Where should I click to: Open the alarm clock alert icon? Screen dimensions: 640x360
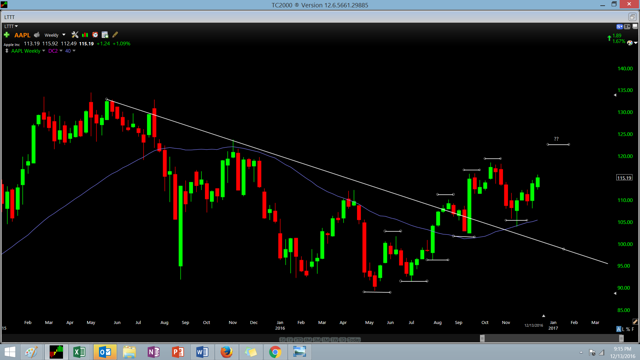pos(95,35)
